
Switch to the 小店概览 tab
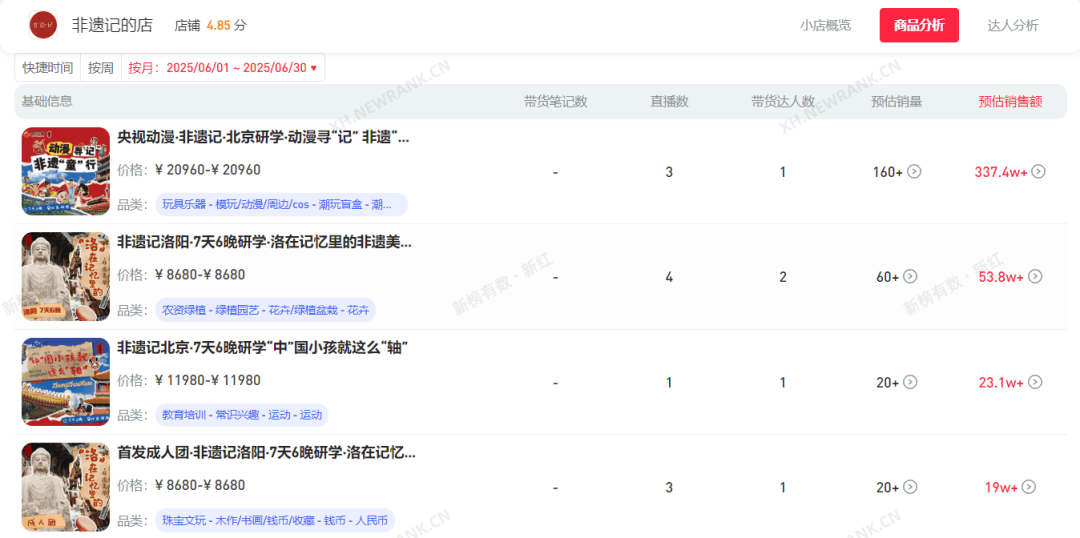click(x=825, y=25)
